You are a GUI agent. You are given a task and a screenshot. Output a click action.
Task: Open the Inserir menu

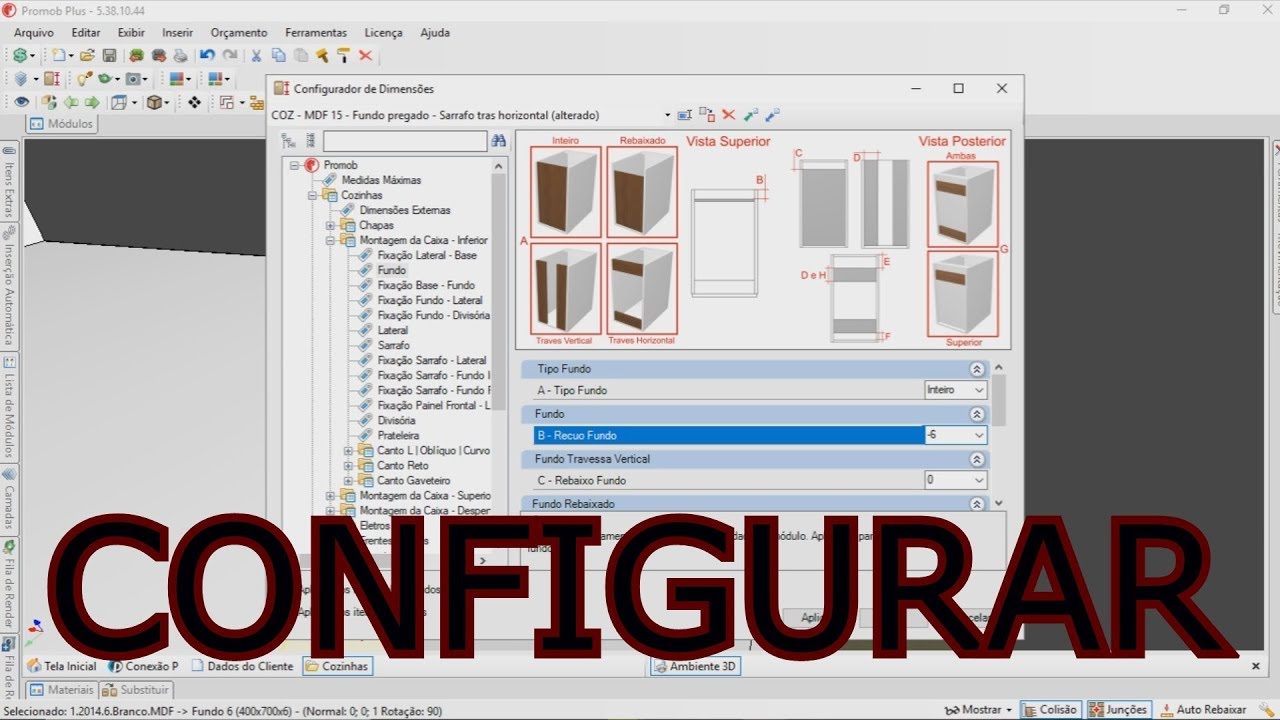click(x=178, y=32)
